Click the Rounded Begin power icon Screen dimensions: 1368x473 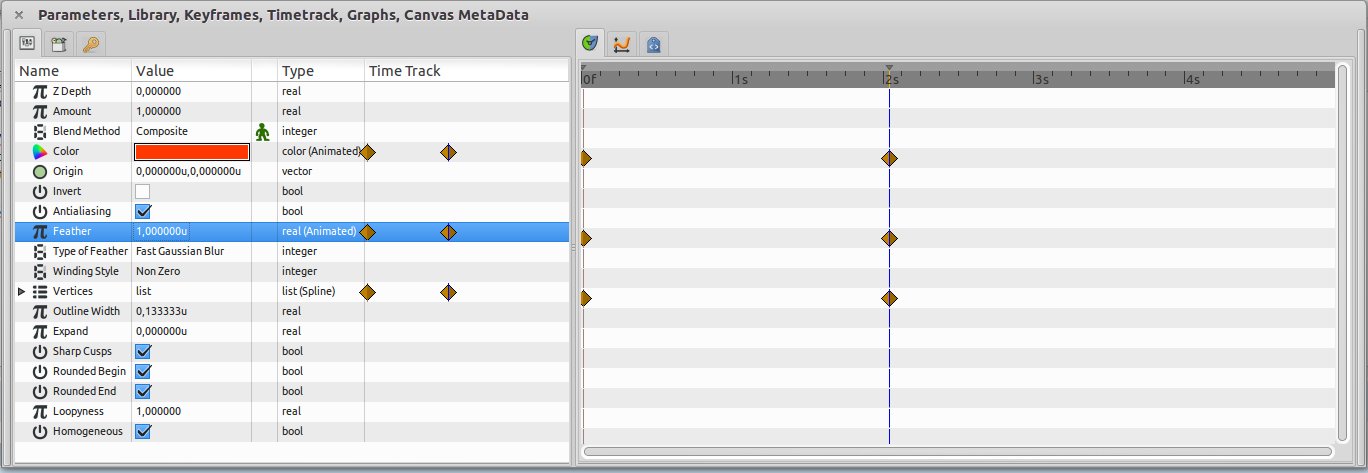40,371
